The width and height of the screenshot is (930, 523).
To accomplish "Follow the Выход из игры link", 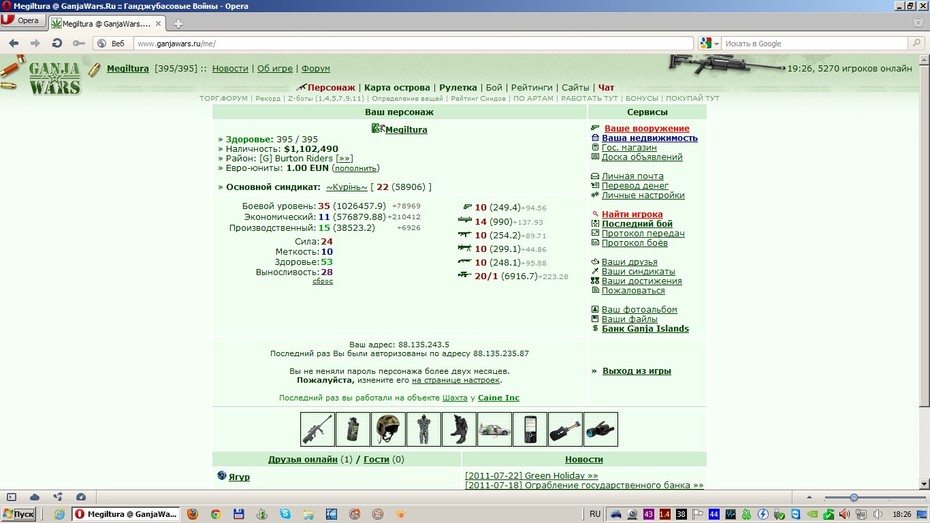I will 636,371.
